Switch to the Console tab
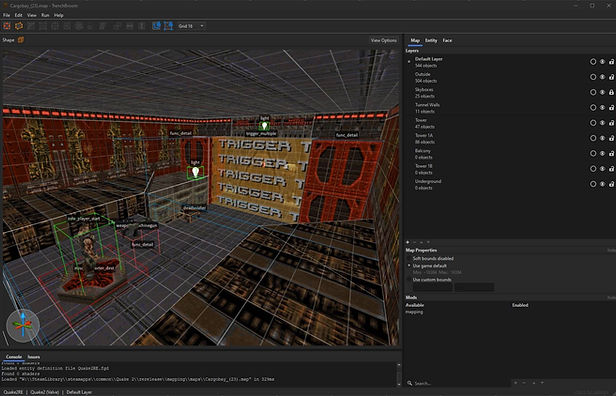This screenshot has height=396, width=616. coord(14,357)
